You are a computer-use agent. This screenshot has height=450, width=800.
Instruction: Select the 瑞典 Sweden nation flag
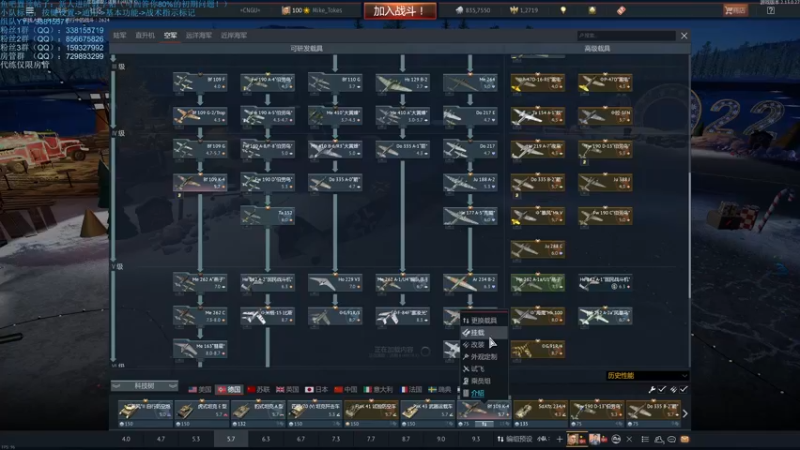pos(440,389)
